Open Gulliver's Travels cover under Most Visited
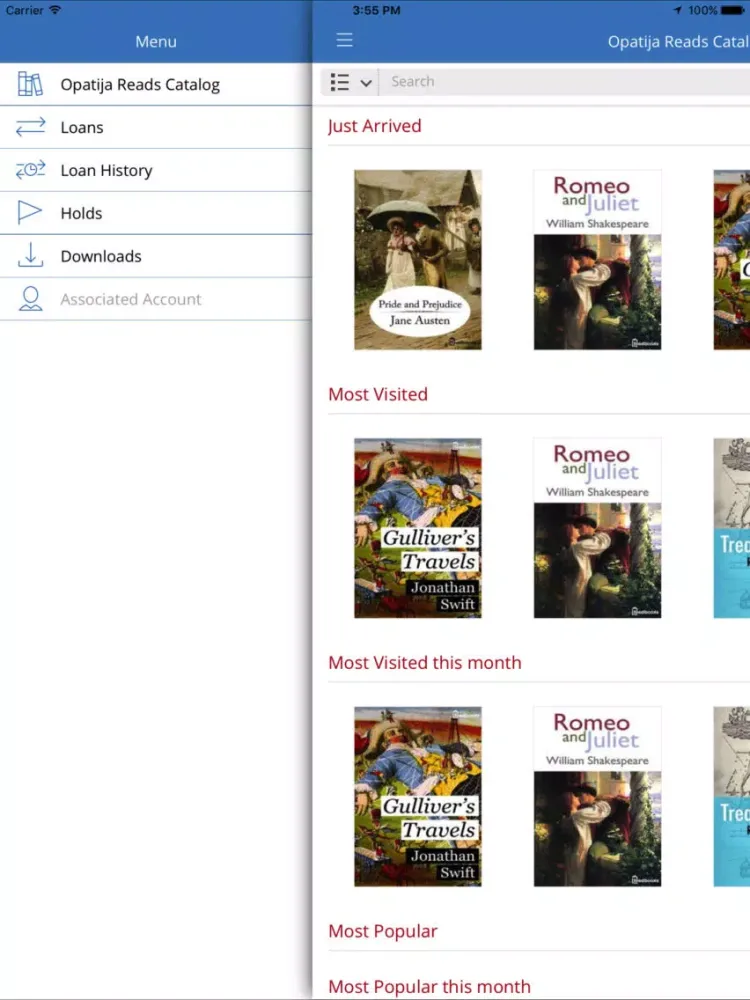Screen dimensions: 750x1000 [x=418, y=528]
